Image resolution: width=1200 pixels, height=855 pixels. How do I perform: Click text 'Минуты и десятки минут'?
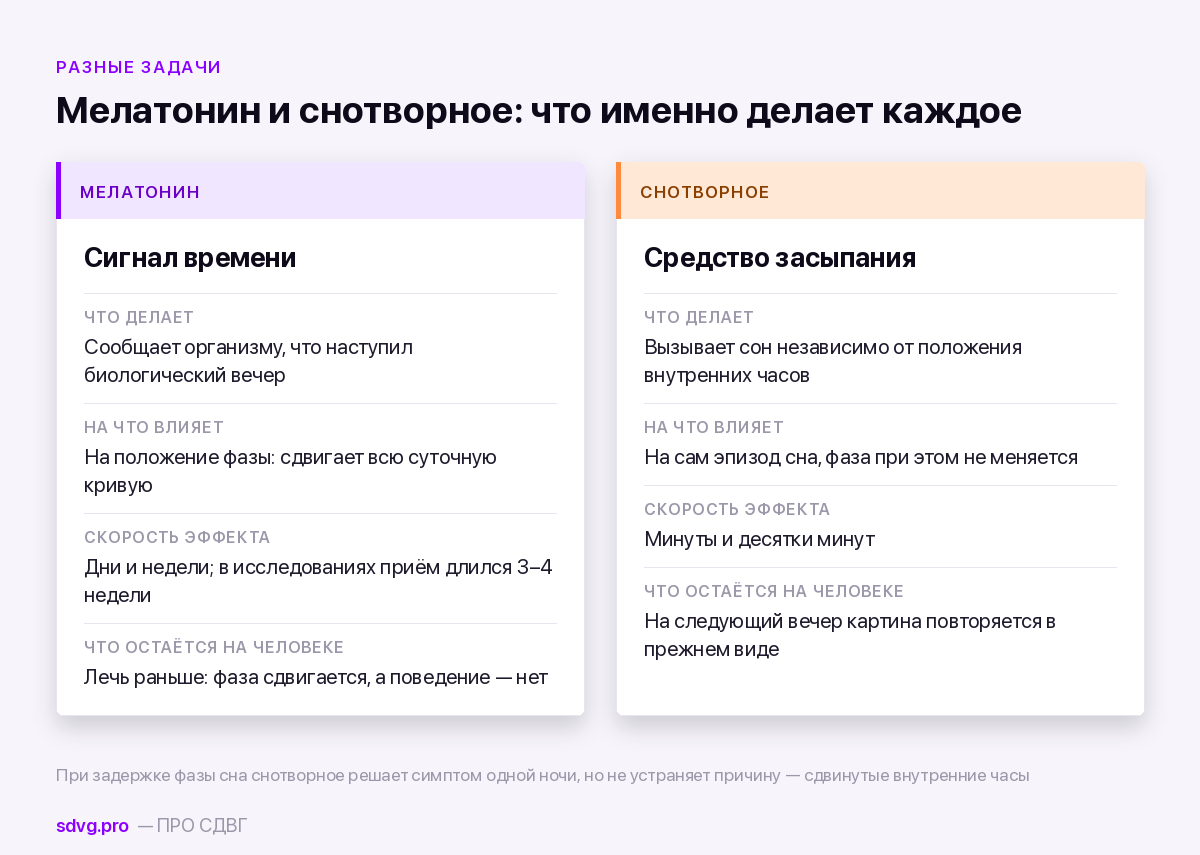pyautogui.click(x=759, y=539)
